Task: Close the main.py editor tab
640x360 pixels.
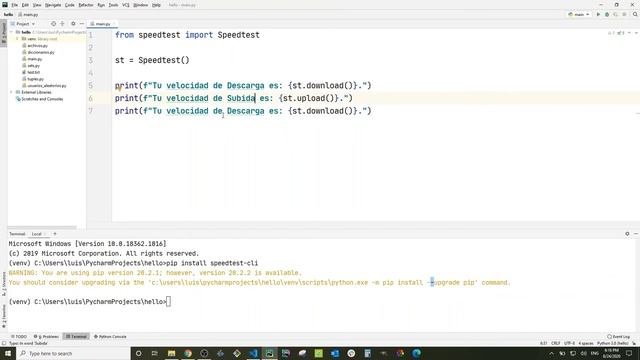Action: (x=114, y=24)
